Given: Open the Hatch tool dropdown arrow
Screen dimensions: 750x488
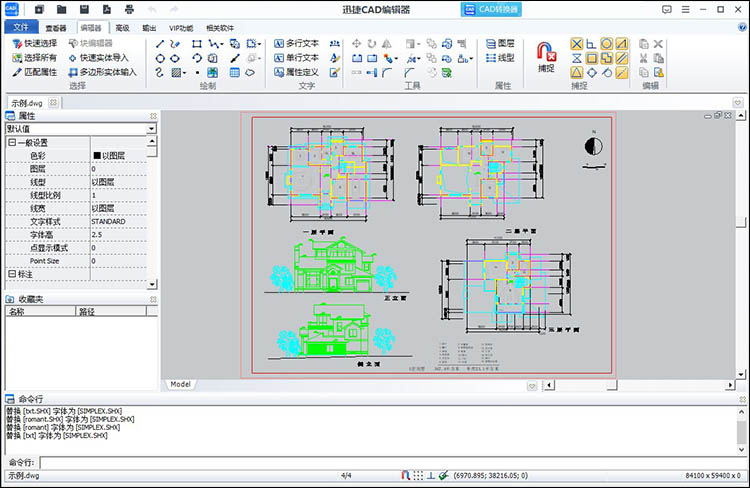Looking at the screenshot, I should coord(184,73).
